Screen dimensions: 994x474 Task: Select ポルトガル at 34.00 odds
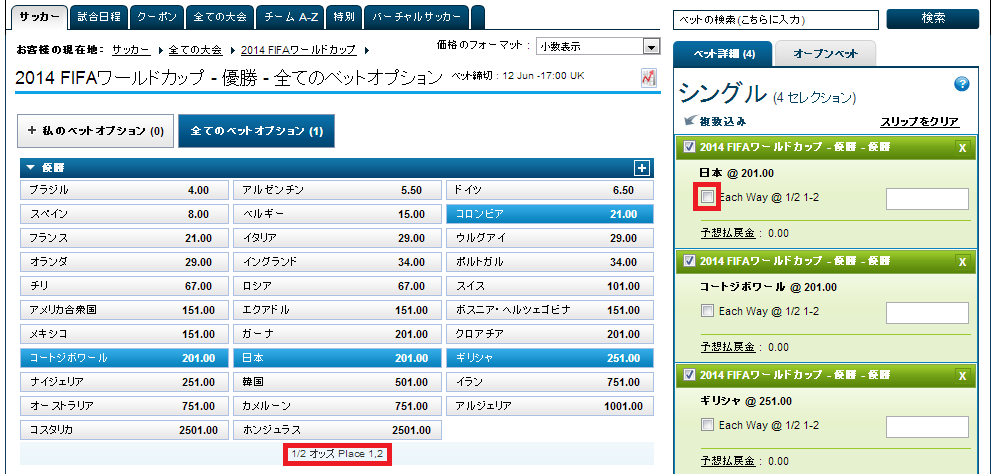(550, 262)
